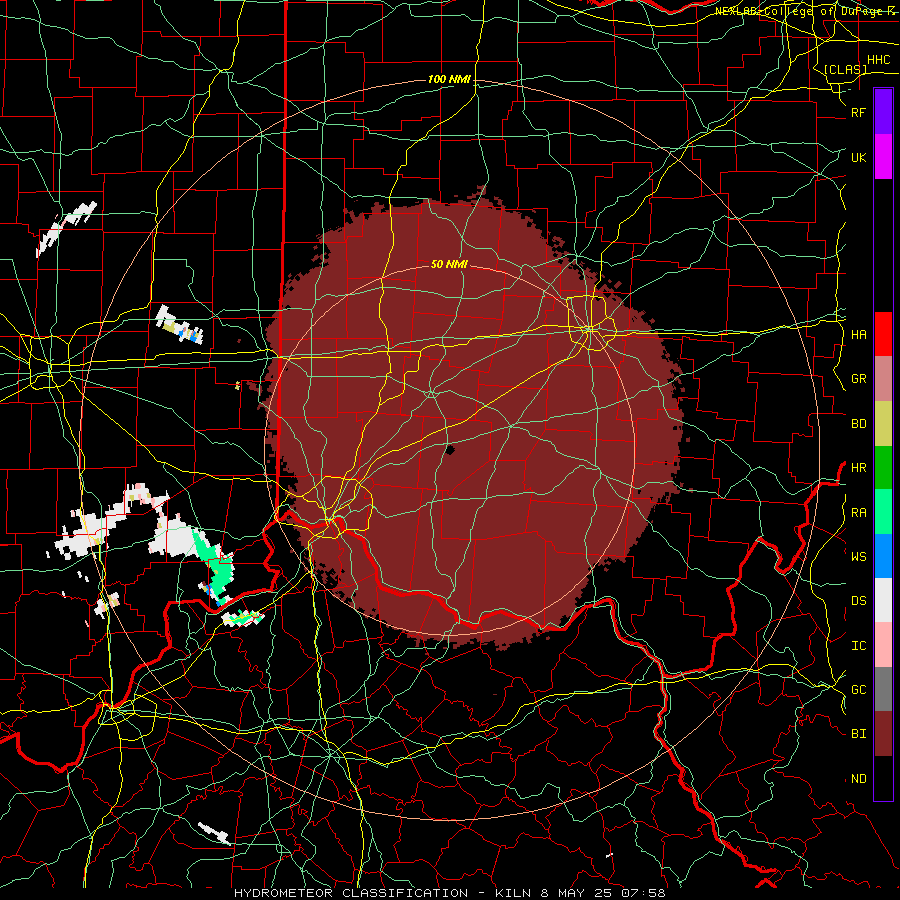Click the UK legend label text
The width and height of the screenshot is (900, 900).
(x=858, y=157)
